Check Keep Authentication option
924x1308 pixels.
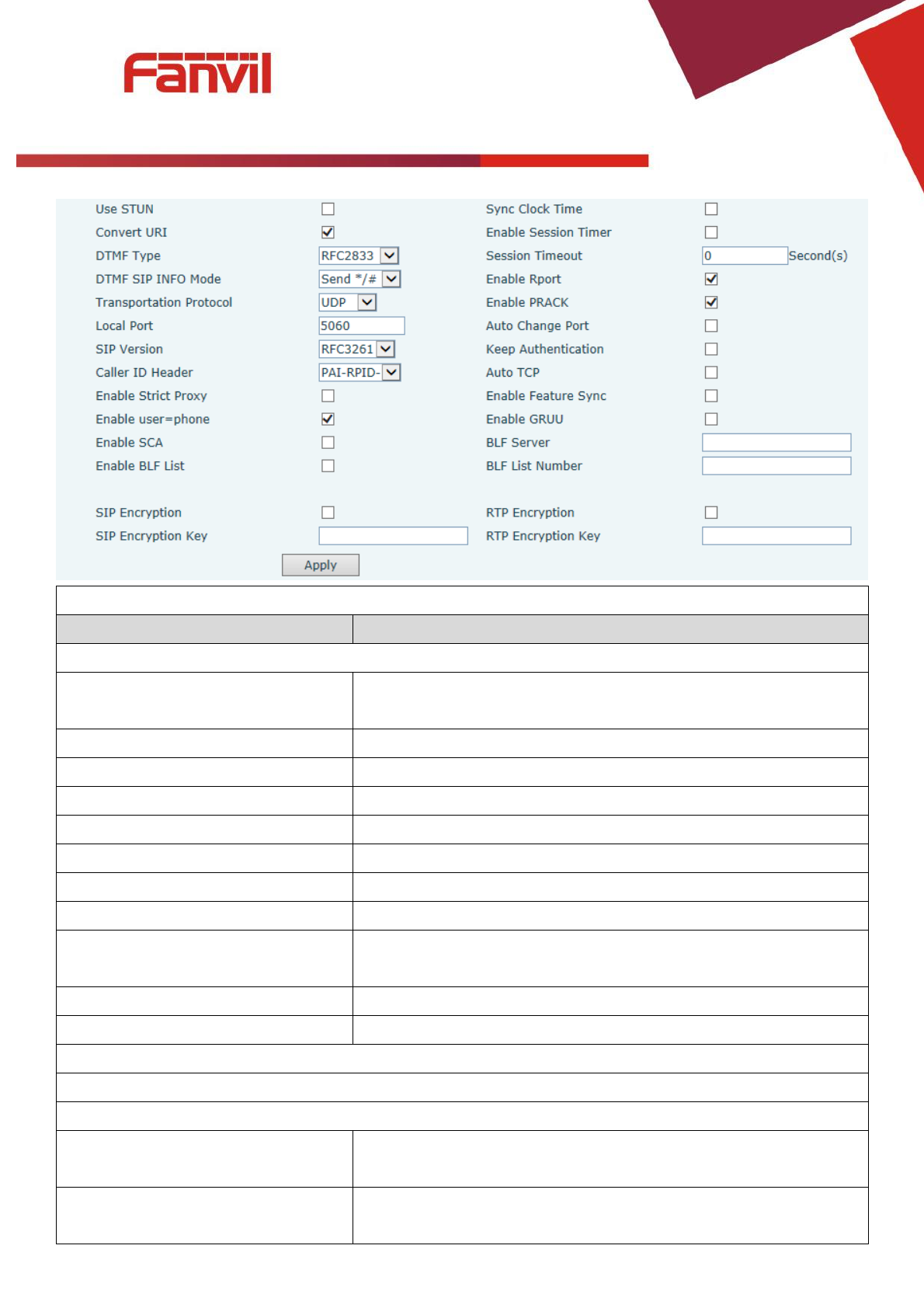pyautogui.click(x=711, y=349)
